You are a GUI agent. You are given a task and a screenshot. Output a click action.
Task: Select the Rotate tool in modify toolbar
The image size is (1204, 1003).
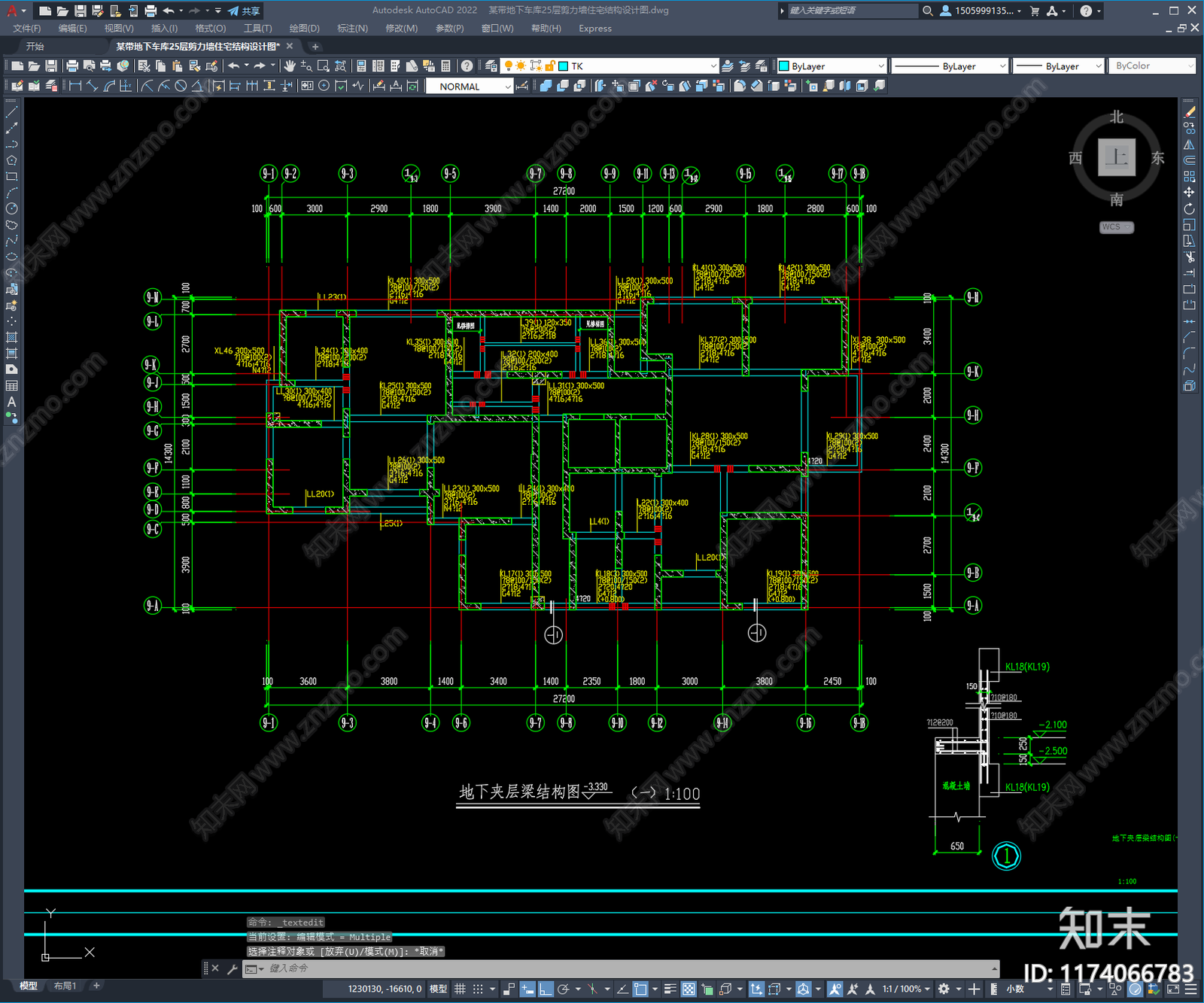coord(1189,208)
